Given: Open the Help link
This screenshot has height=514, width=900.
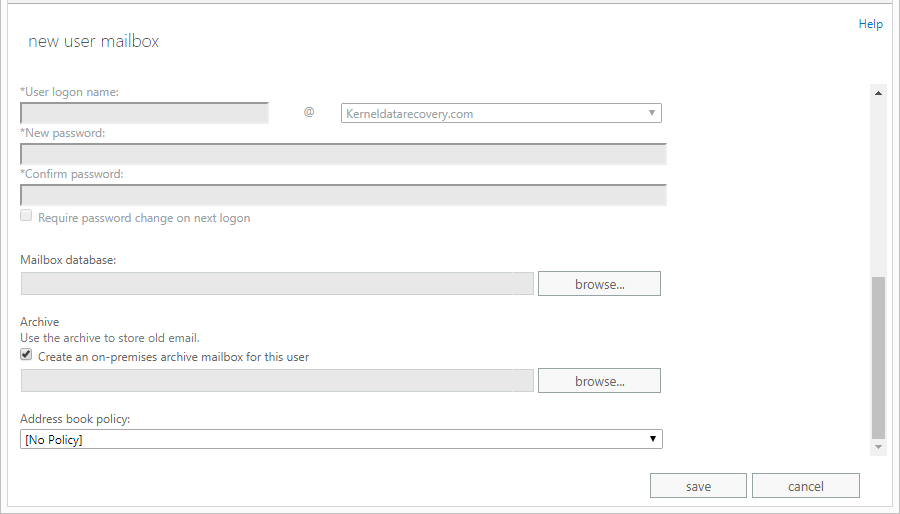Looking at the screenshot, I should click(x=870, y=24).
